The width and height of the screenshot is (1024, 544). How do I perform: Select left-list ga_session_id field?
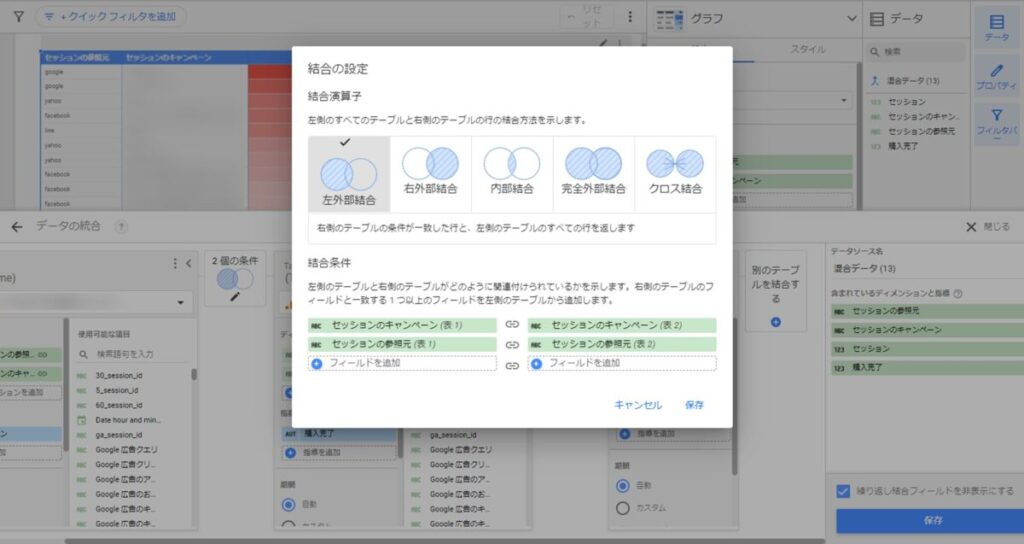coord(119,435)
